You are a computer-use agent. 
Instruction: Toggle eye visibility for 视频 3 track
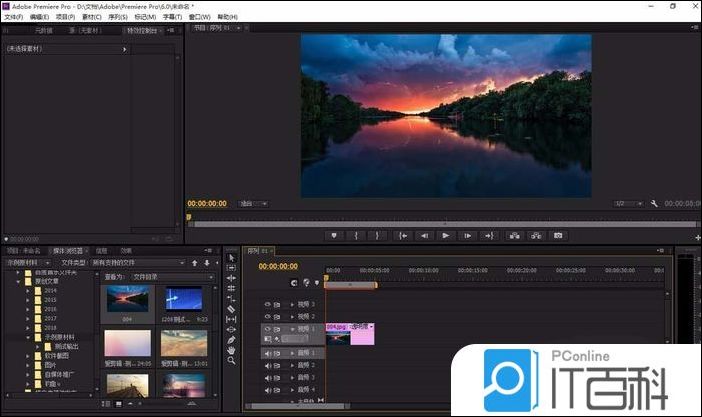pyautogui.click(x=267, y=304)
